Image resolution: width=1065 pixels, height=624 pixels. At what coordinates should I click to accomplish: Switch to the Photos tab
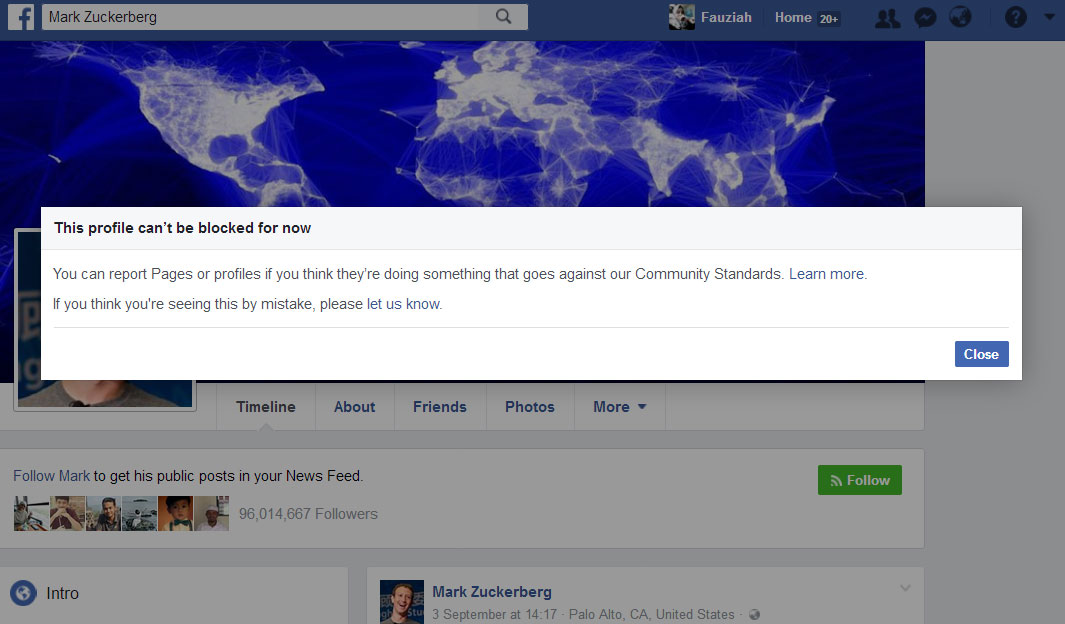tap(530, 407)
